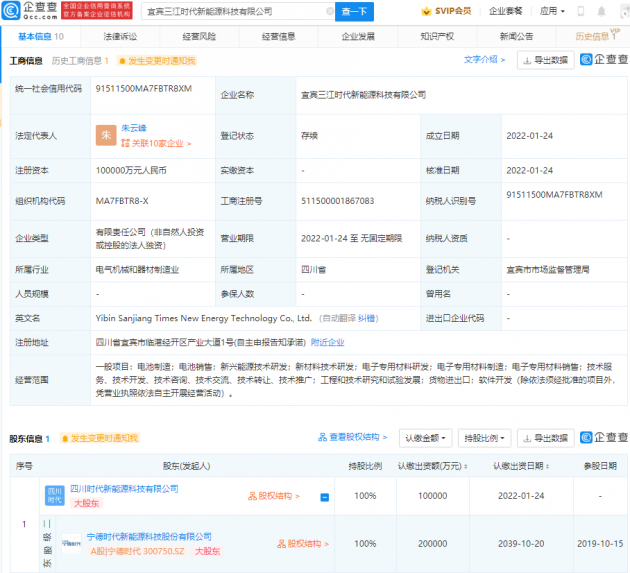The height and width of the screenshot is (573, 630).
Task: Enable 发生变更时通知我 for 工商信息
Action: coord(157,61)
